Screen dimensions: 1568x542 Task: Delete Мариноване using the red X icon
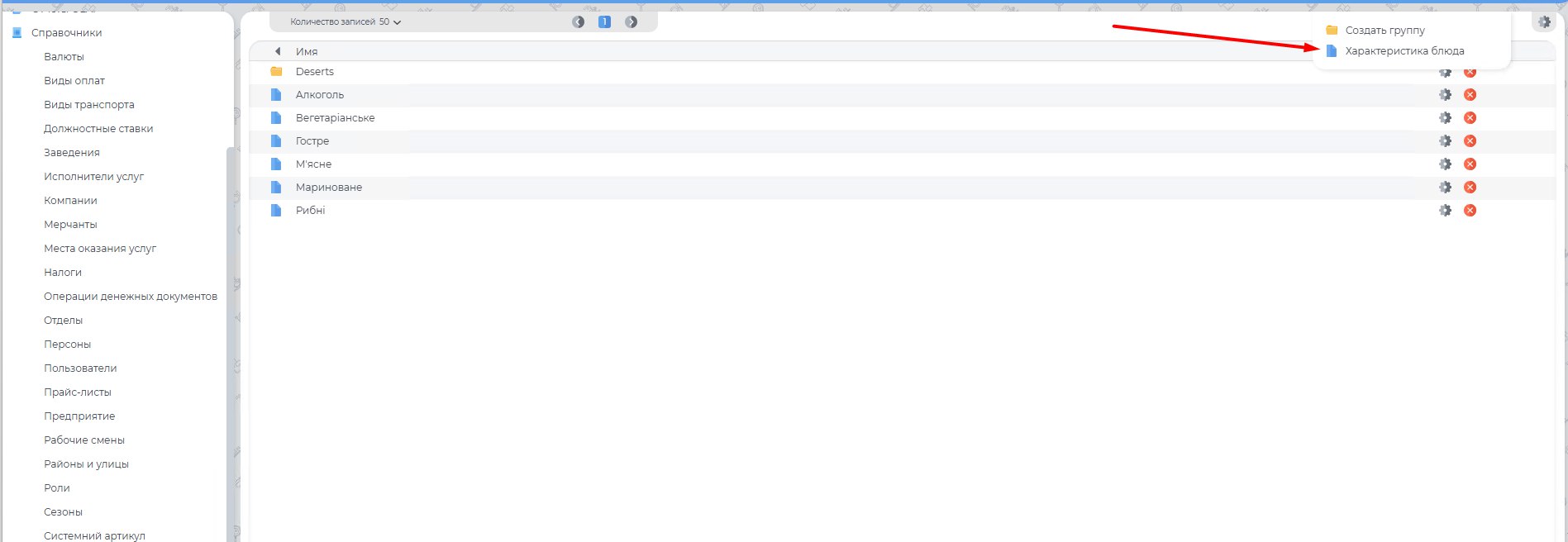tap(1470, 188)
